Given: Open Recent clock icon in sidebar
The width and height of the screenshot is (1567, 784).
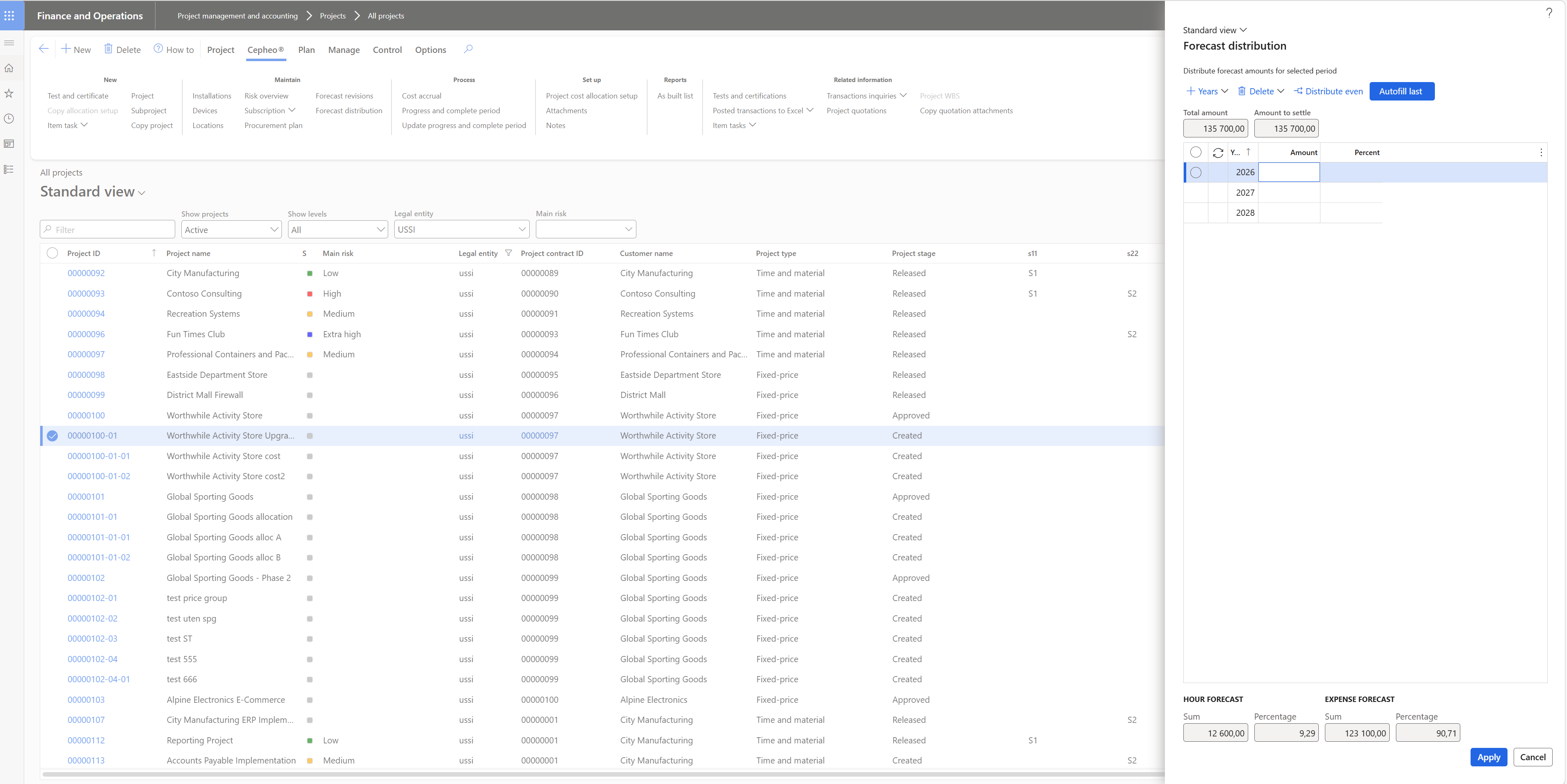Looking at the screenshot, I should pos(9,119).
